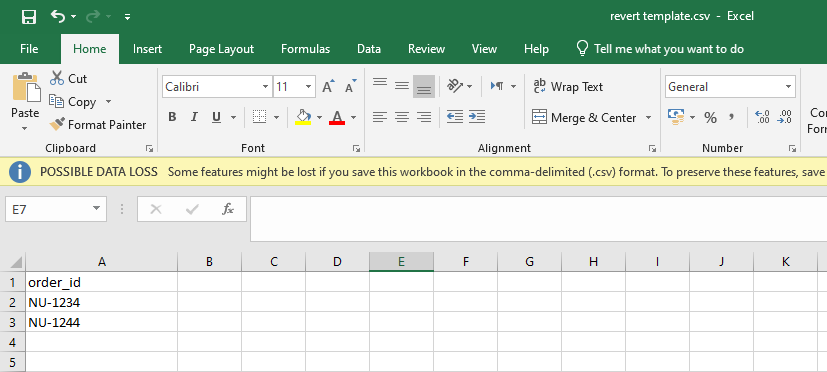This screenshot has width=827, height=372.
Task: Open the Data ribbon tab
Action: point(369,49)
